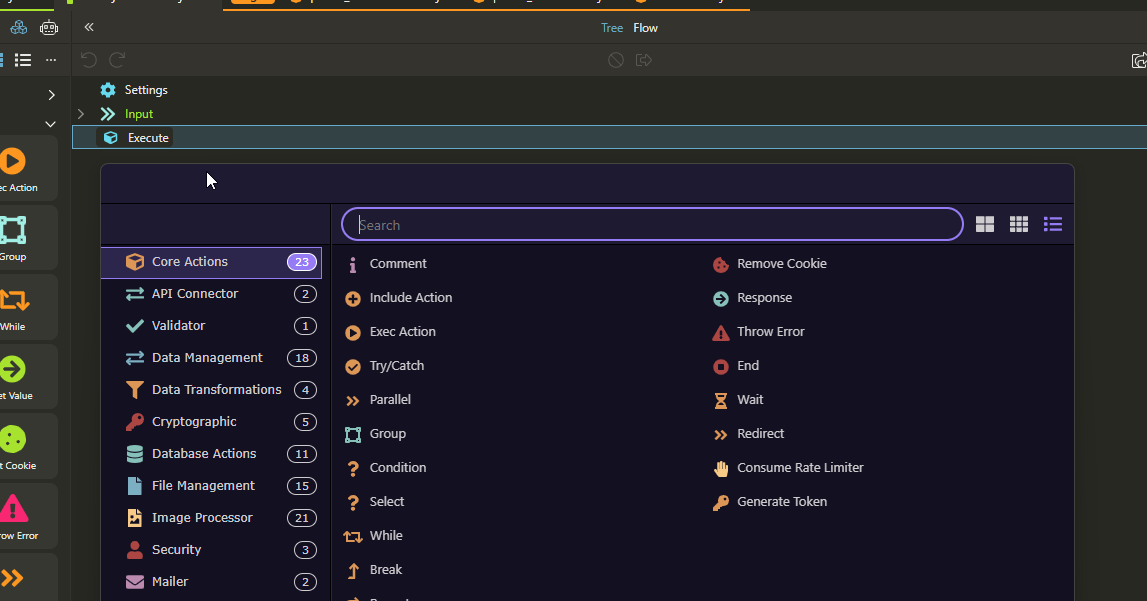Viewport: 1147px width, 601px height.
Task: Select the Exec Action item in the list
Action: [402, 332]
